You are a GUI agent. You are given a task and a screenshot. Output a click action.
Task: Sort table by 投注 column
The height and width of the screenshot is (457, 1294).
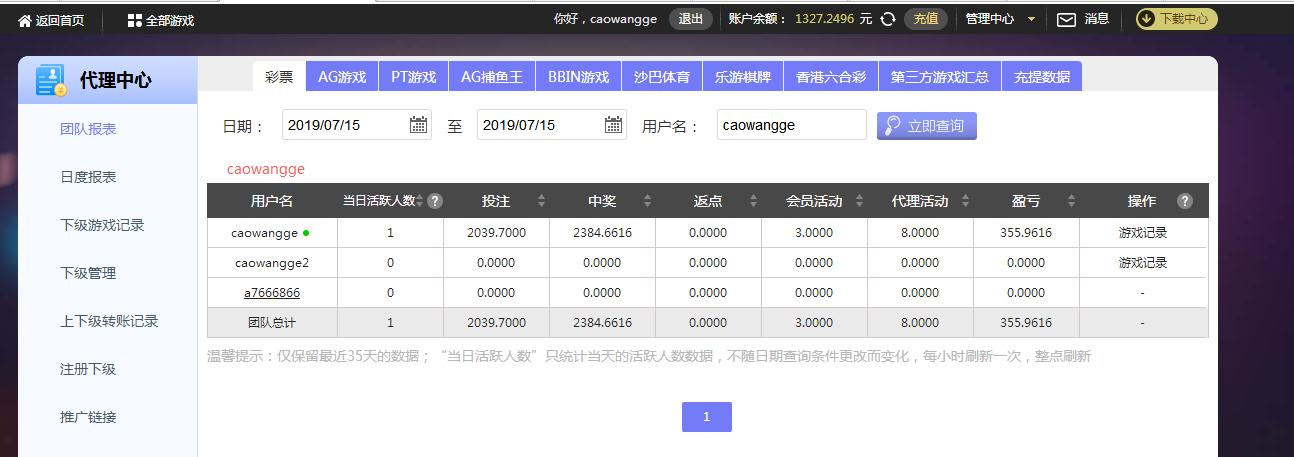pyautogui.click(x=542, y=201)
